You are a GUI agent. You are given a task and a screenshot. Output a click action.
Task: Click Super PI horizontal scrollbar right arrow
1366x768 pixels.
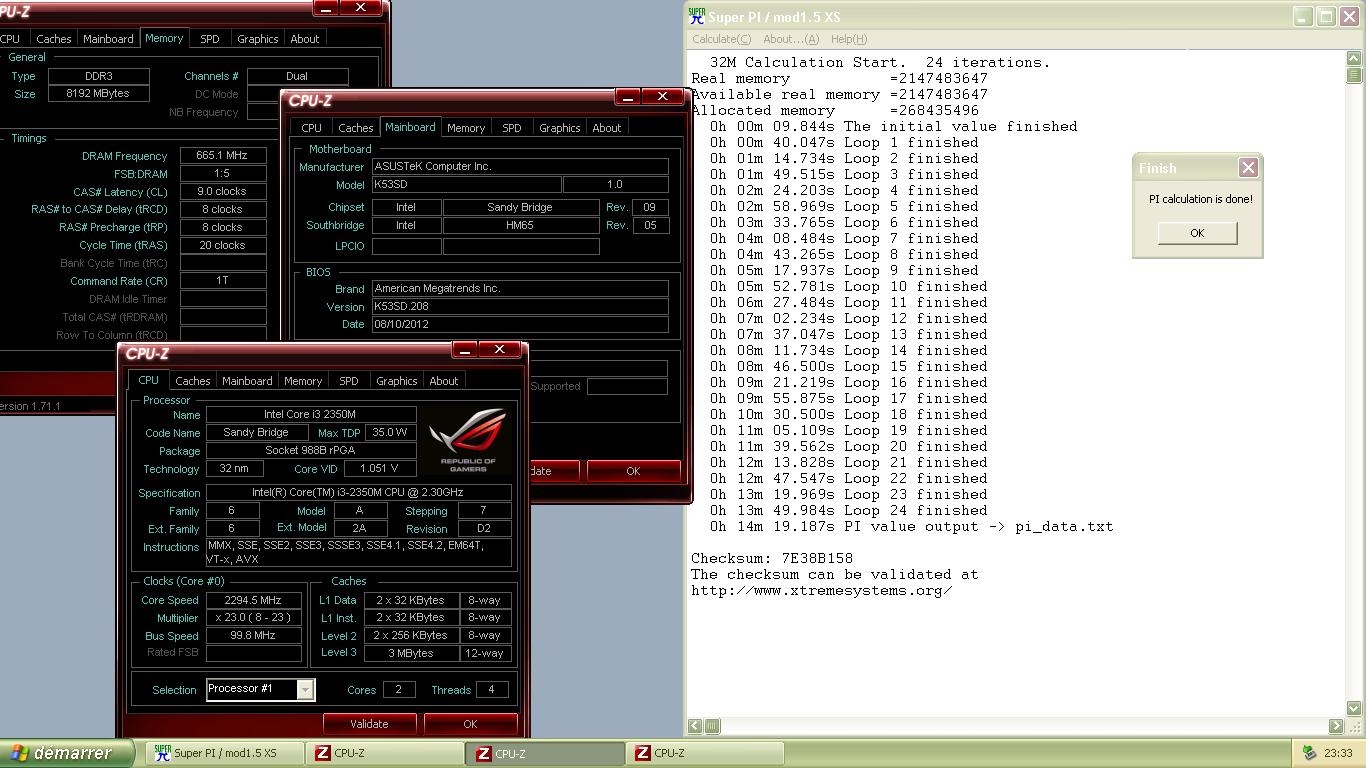pyautogui.click(x=1336, y=726)
